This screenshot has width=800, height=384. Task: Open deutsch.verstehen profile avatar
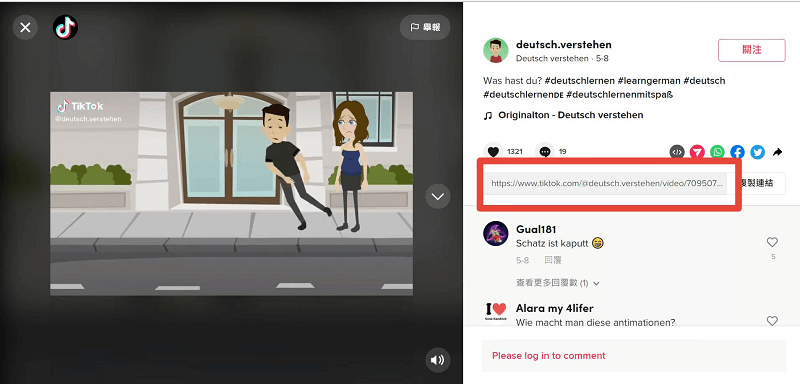coord(495,50)
